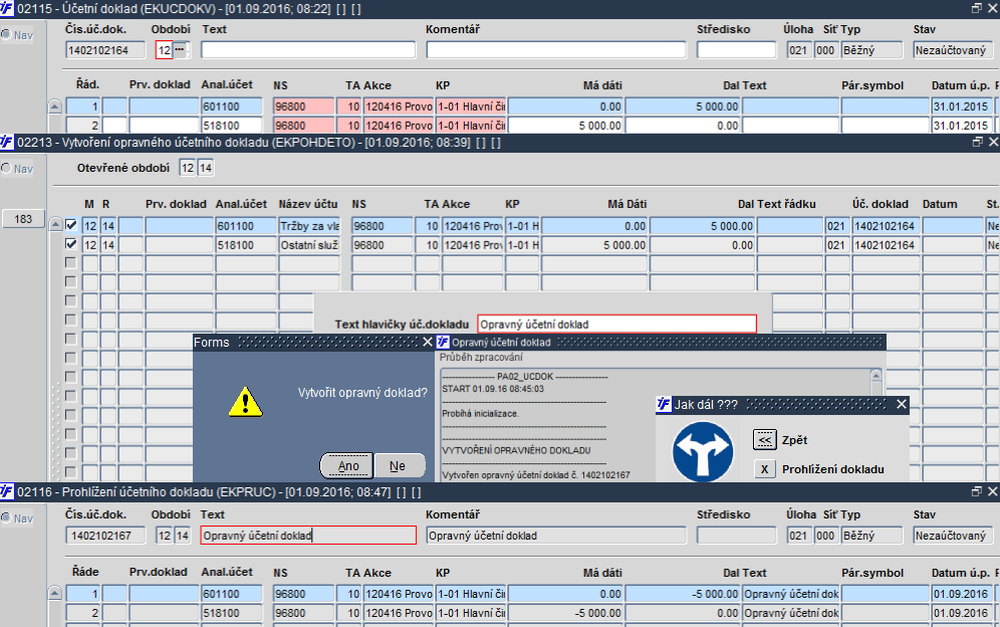
Task: Close the Forms confirmation dialog
Action: click(x=426, y=342)
